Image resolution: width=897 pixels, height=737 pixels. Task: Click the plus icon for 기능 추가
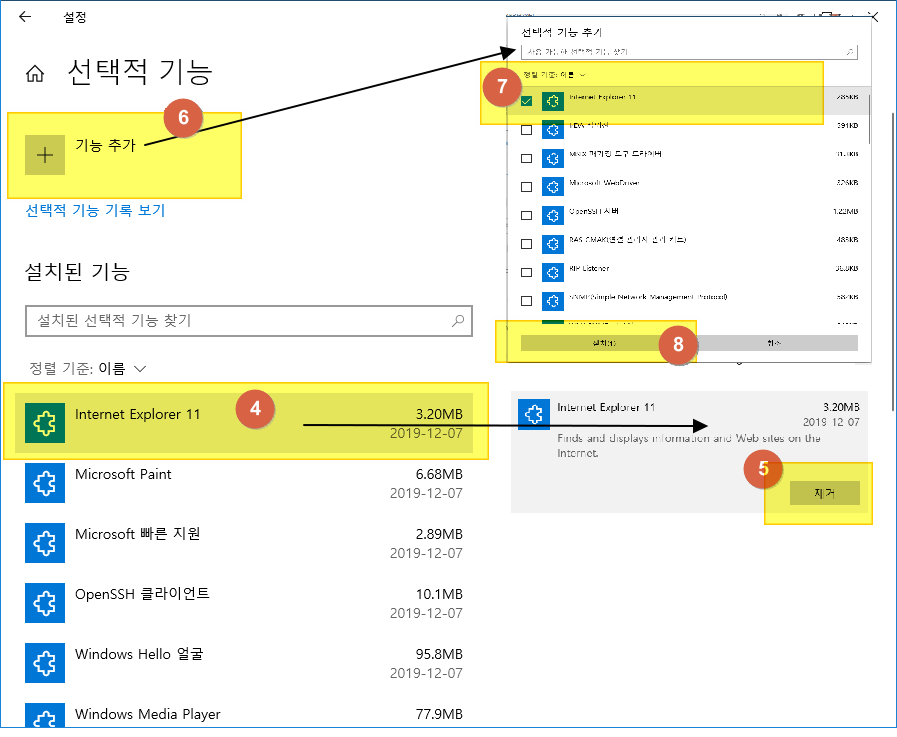point(45,155)
